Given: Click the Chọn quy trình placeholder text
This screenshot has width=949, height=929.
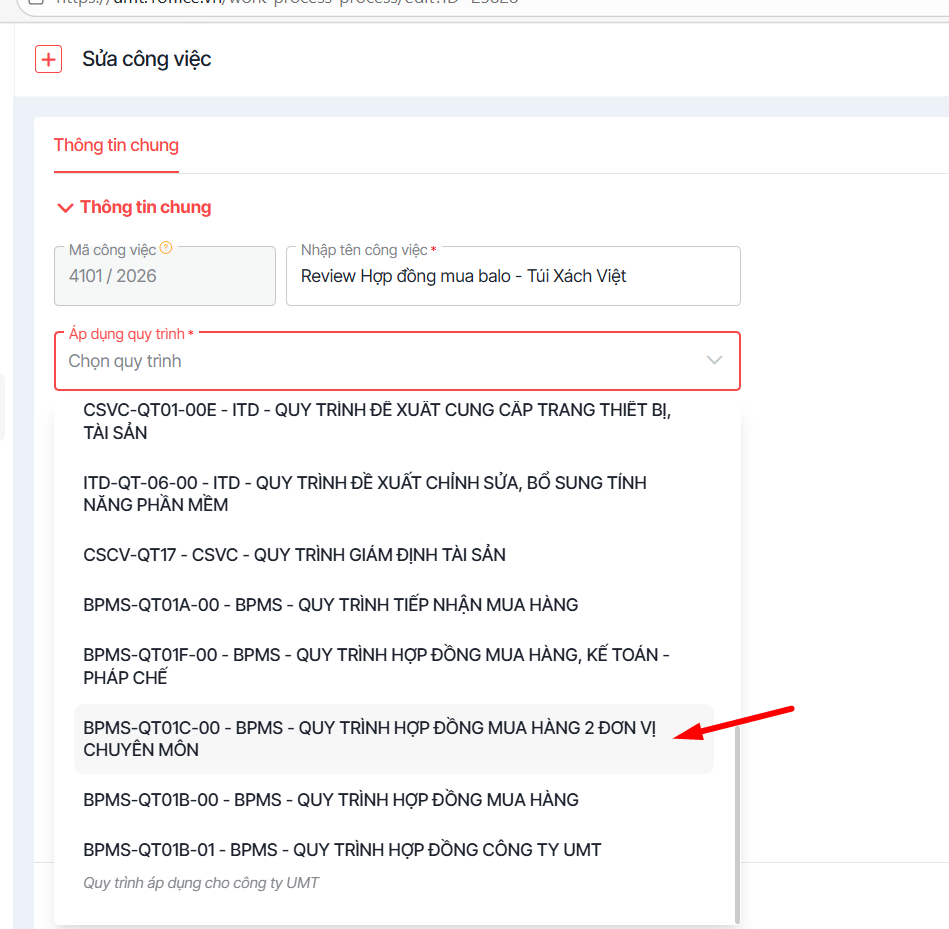Looking at the screenshot, I should pos(125,362).
